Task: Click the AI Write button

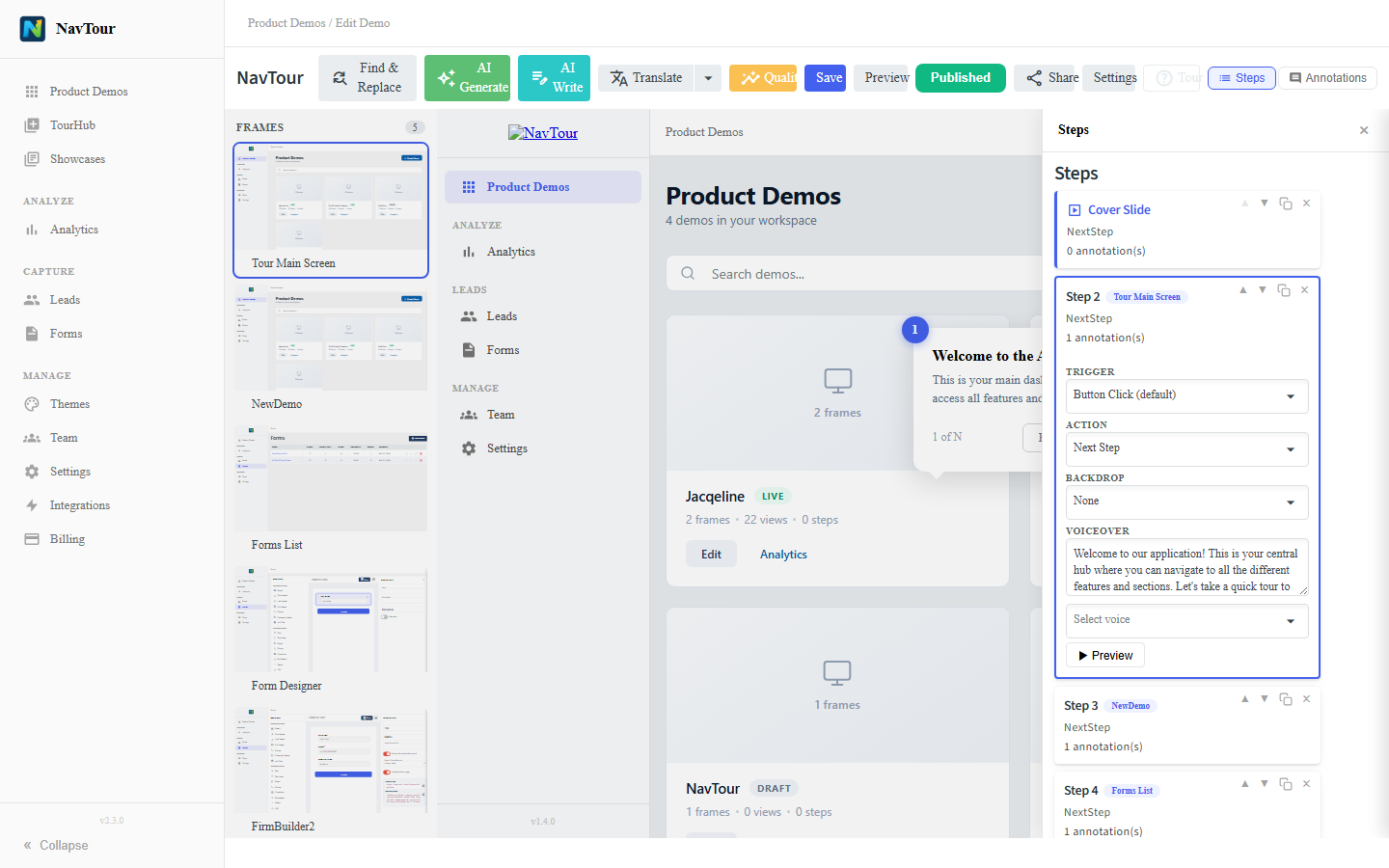Action: pyautogui.click(x=555, y=78)
